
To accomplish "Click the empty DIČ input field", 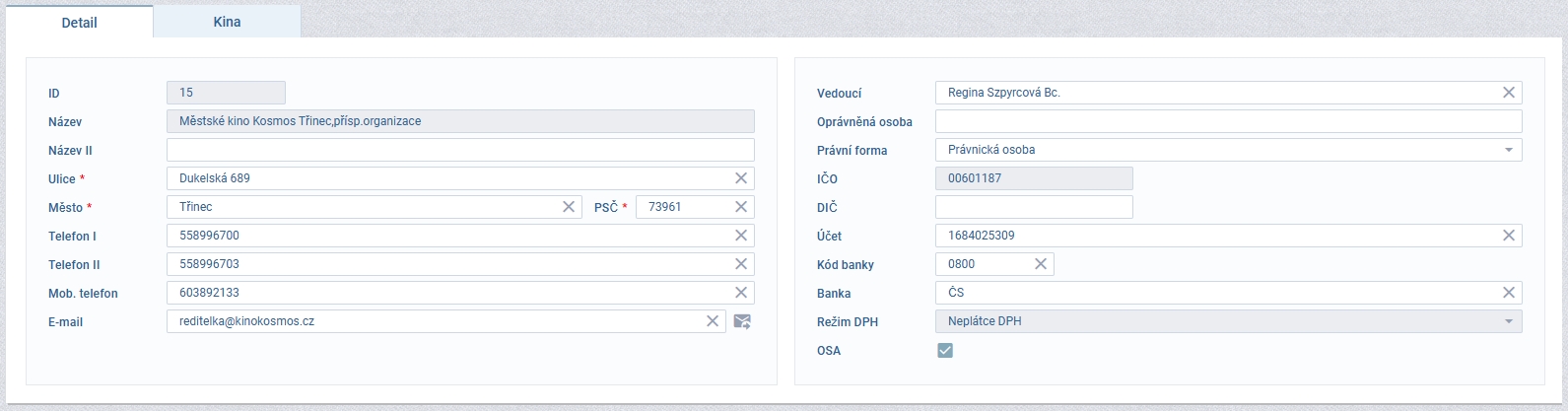I will (1033, 207).
